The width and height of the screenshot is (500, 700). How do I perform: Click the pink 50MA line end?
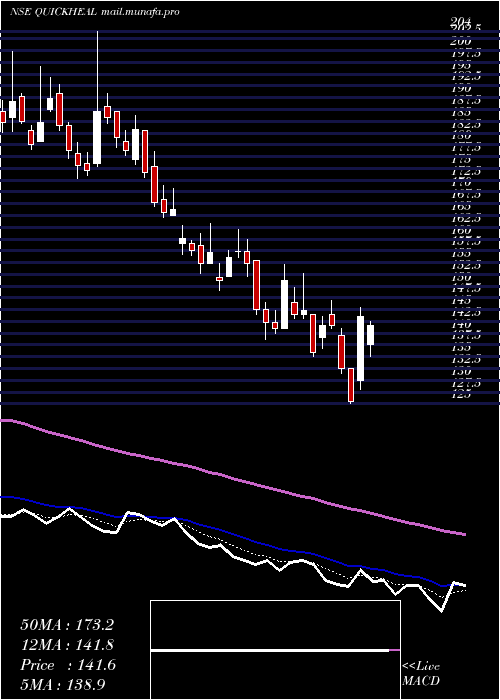[464, 534]
